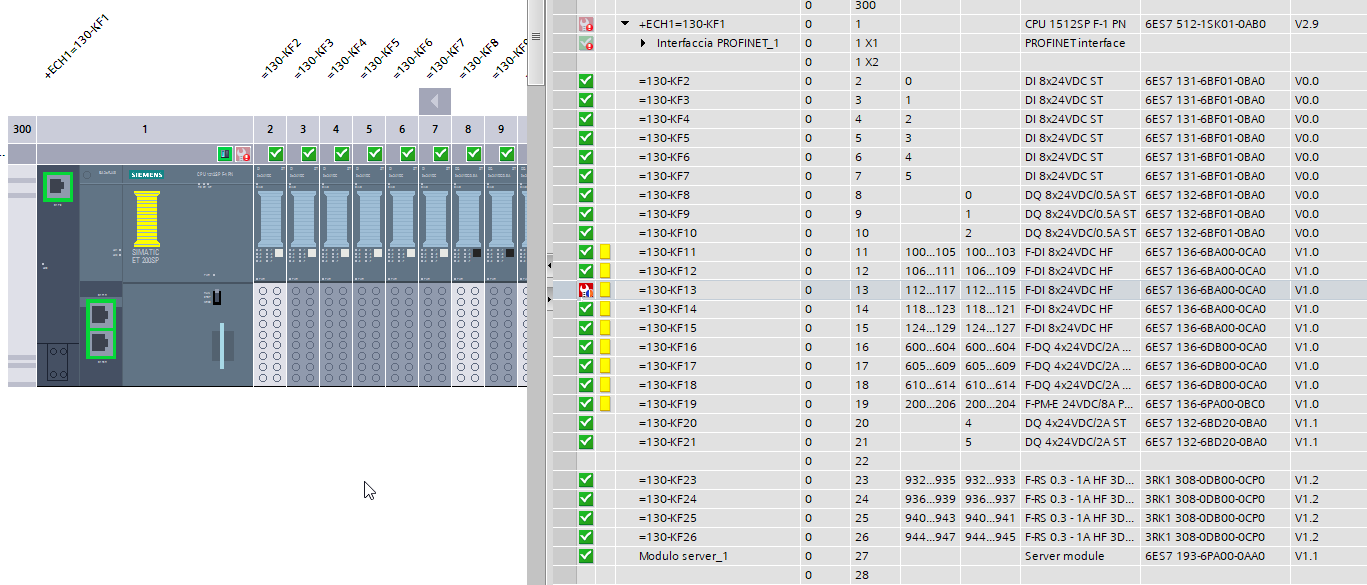Click the green RUN status icon on CPU
Screen dimensions: 1367x585
(226, 153)
